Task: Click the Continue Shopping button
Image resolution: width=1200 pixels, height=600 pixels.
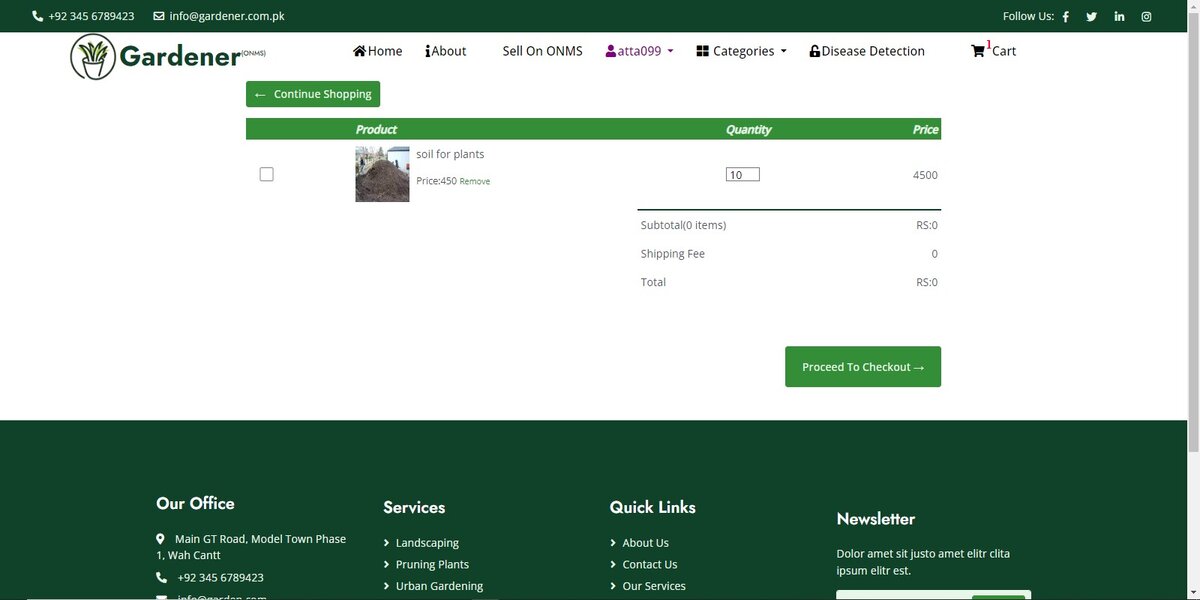Action: pyautogui.click(x=313, y=93)
